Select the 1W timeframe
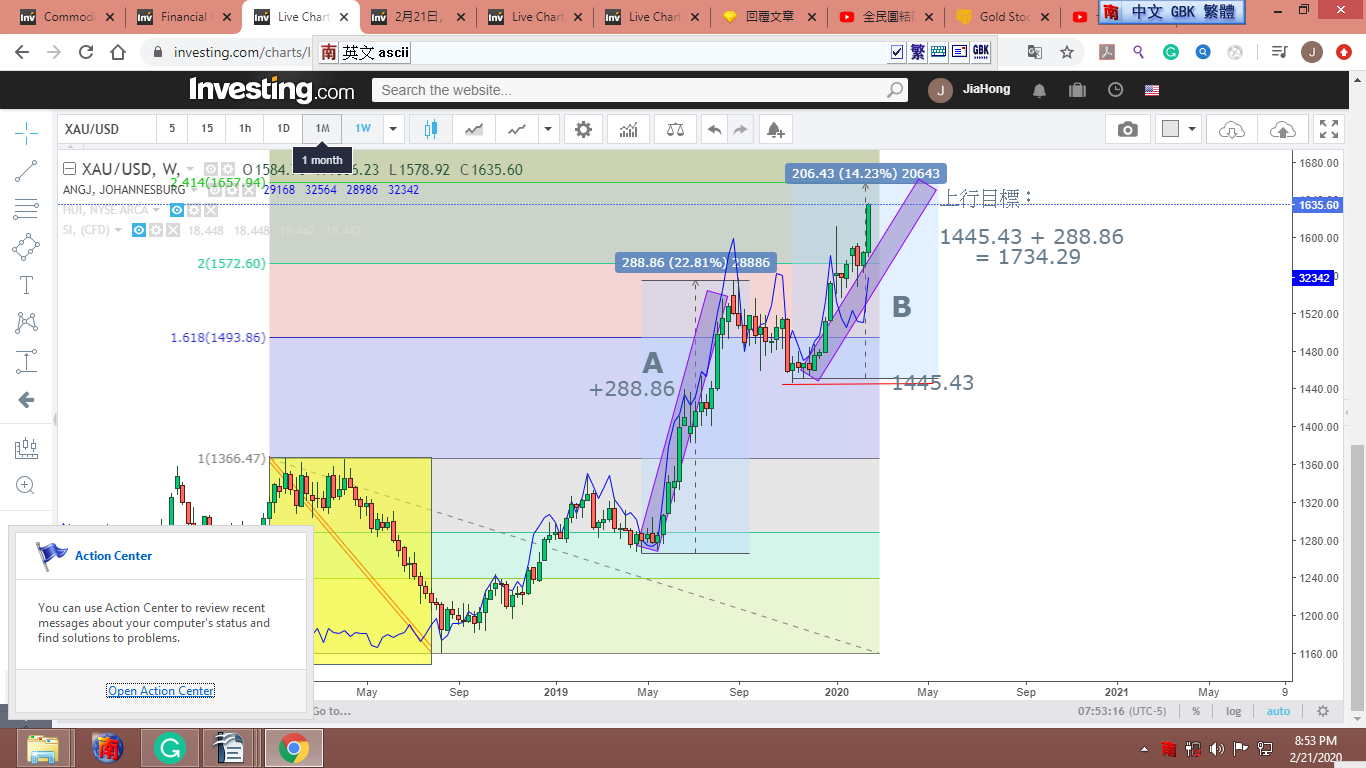Viewport: 1366px width, 768px height. 362,129
